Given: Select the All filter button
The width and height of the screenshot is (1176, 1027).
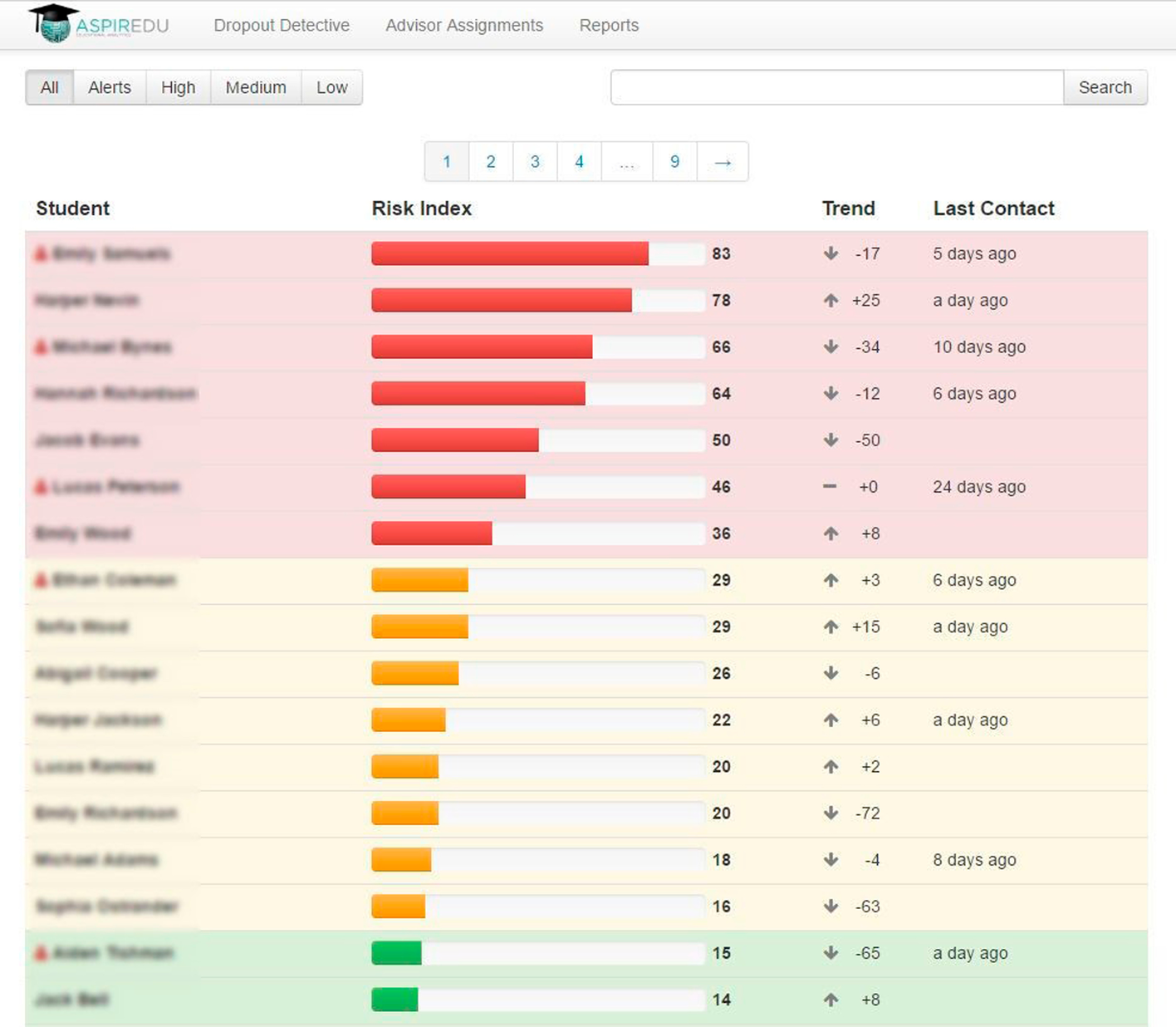Looking at the screenshot, I should tap(50, 87).
